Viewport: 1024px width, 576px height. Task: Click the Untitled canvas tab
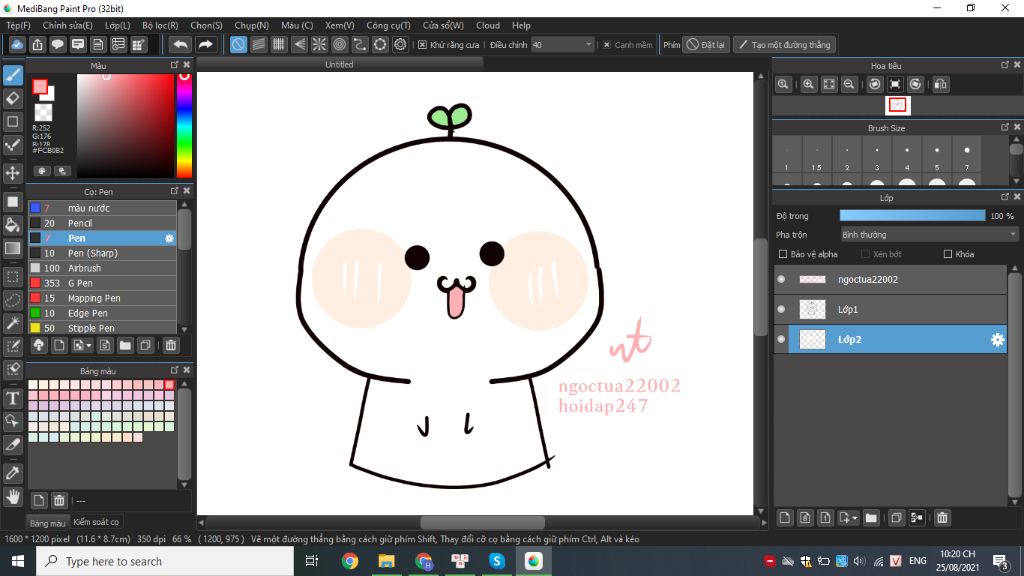coord(339,64)
